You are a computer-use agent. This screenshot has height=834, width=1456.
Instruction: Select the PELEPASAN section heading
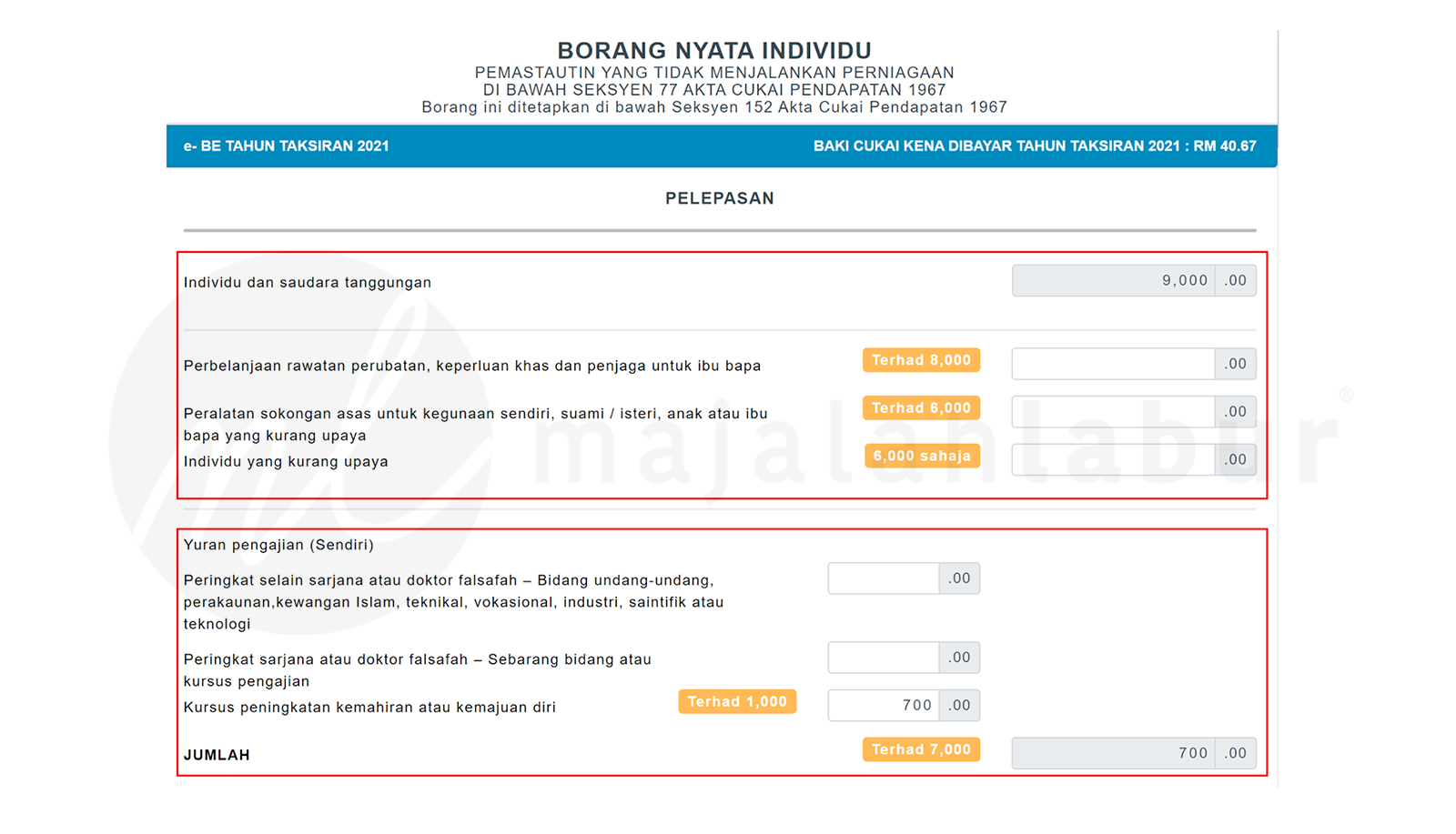pyautogui.click(x=720, y=197)
